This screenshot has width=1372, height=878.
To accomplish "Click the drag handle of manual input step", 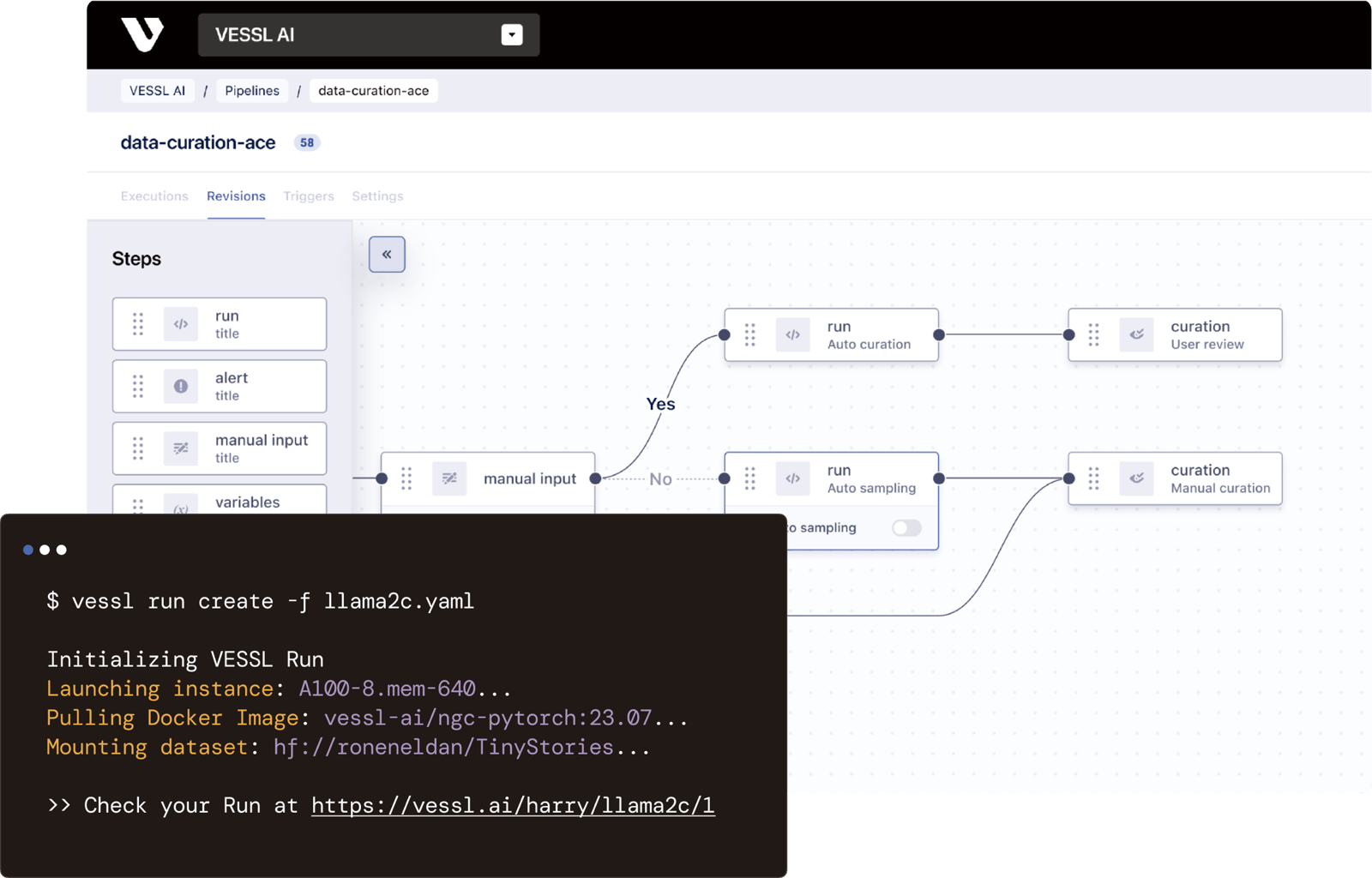I will point(138,448).
